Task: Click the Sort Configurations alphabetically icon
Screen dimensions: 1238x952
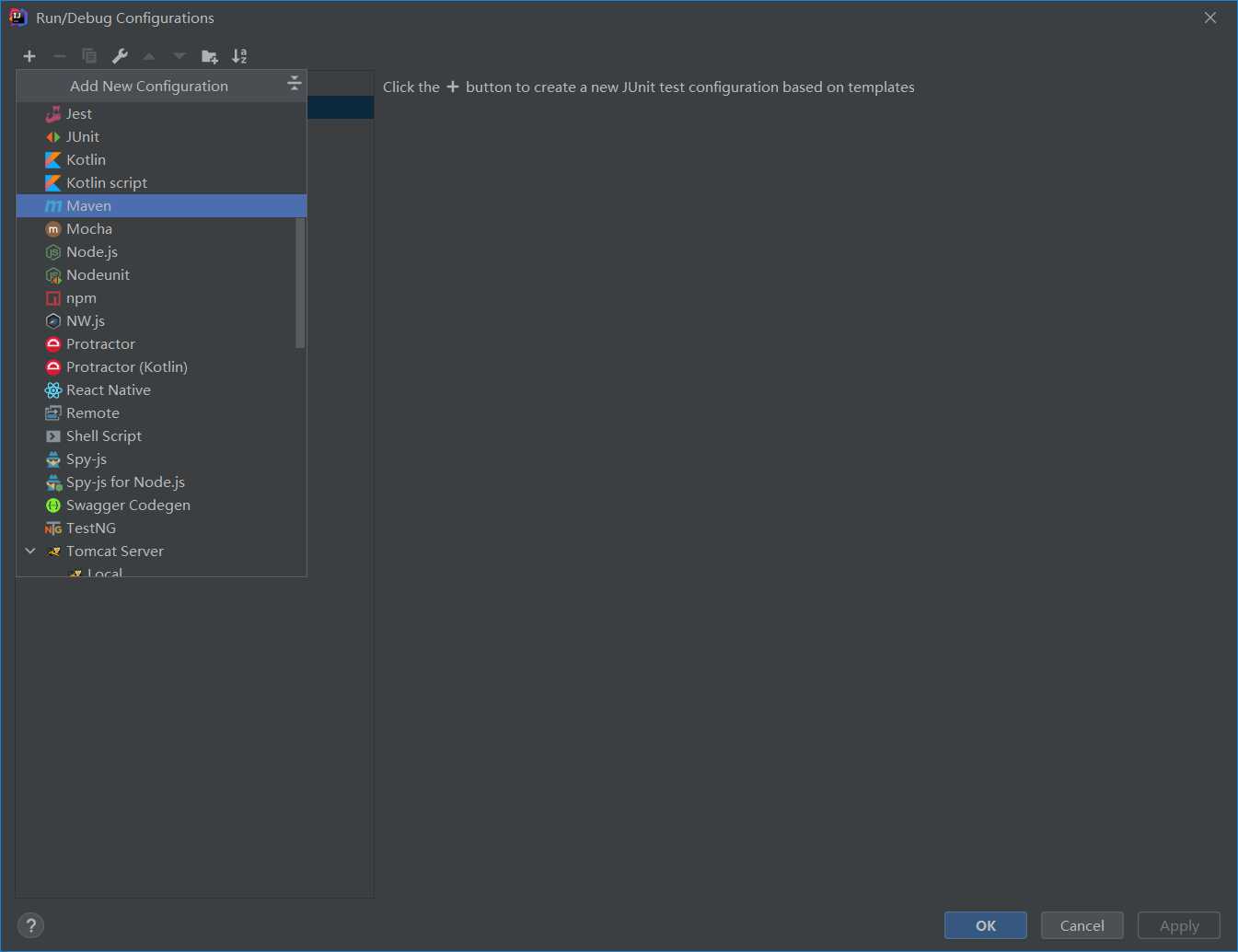Action: tap(239, 56)
